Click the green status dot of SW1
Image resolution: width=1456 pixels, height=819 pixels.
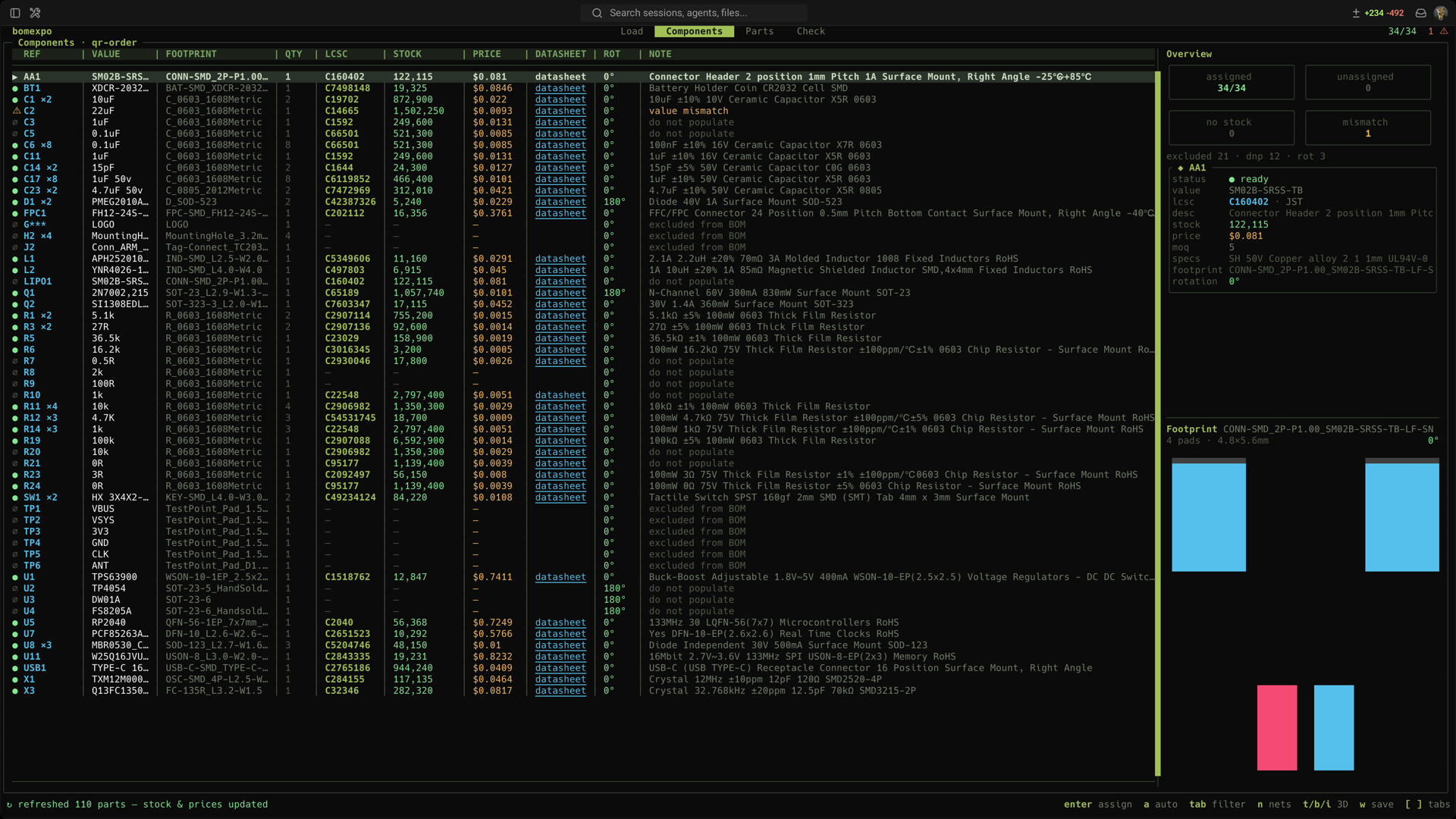pyautogui.click(x=15, y=497)
